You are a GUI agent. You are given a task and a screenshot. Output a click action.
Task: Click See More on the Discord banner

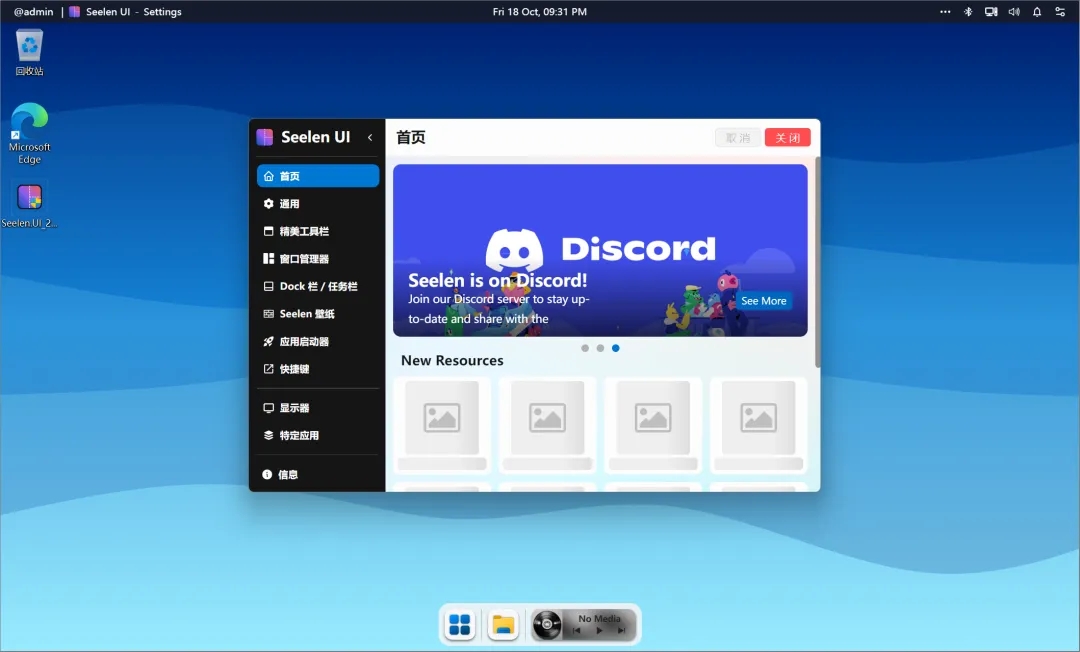(x=763, y=300)
